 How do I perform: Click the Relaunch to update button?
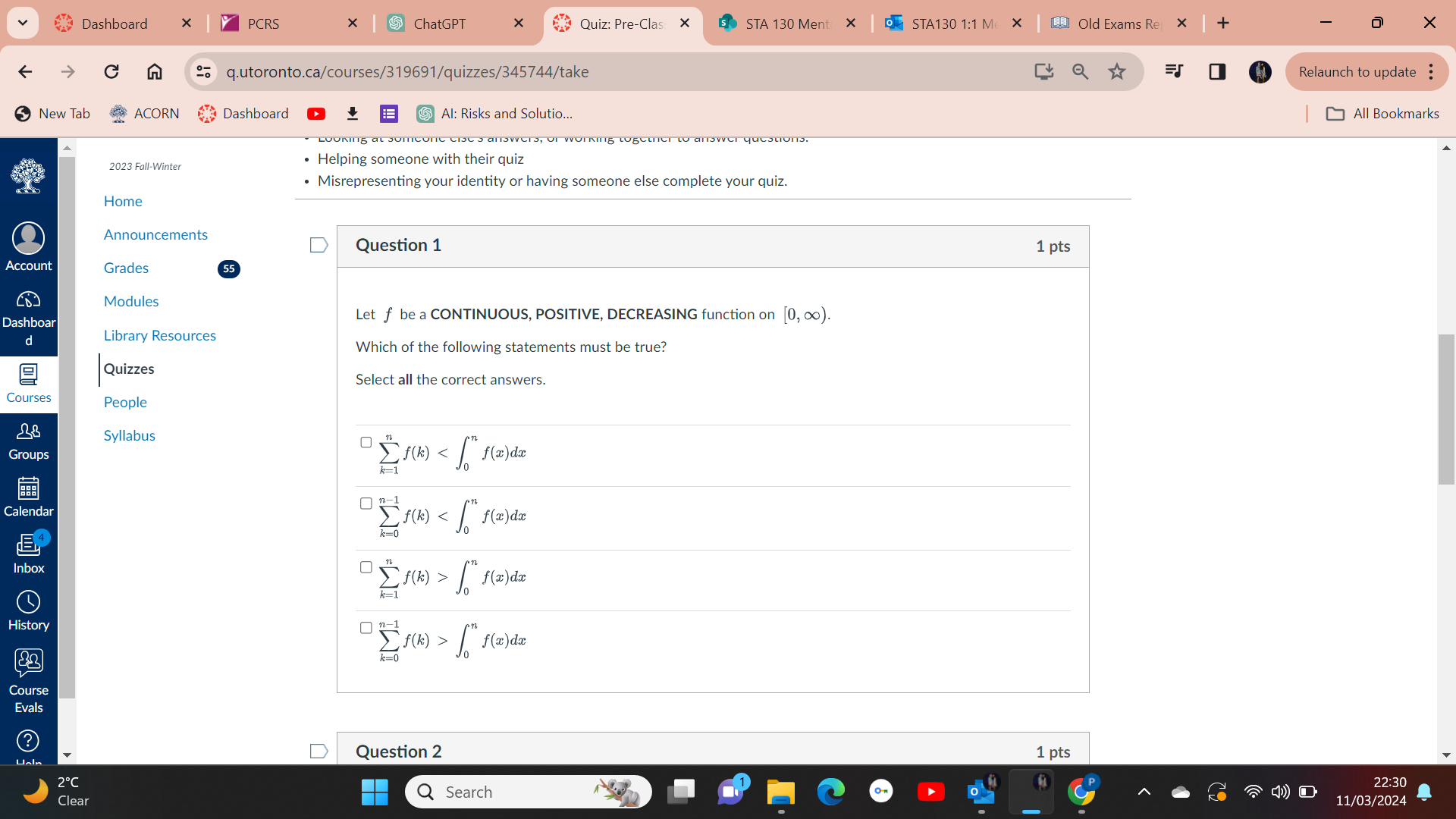click(1357, 72)
